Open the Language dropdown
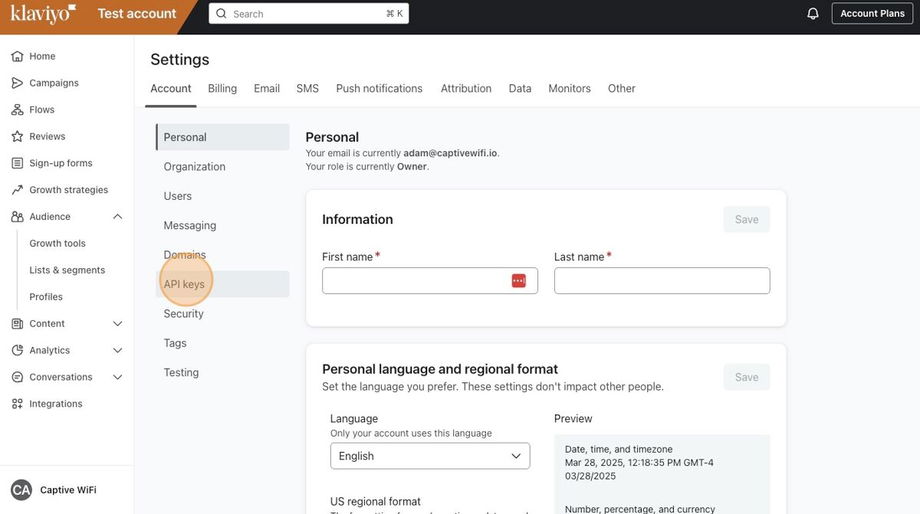This screenshot has height=514, width=920. [430, 456]
